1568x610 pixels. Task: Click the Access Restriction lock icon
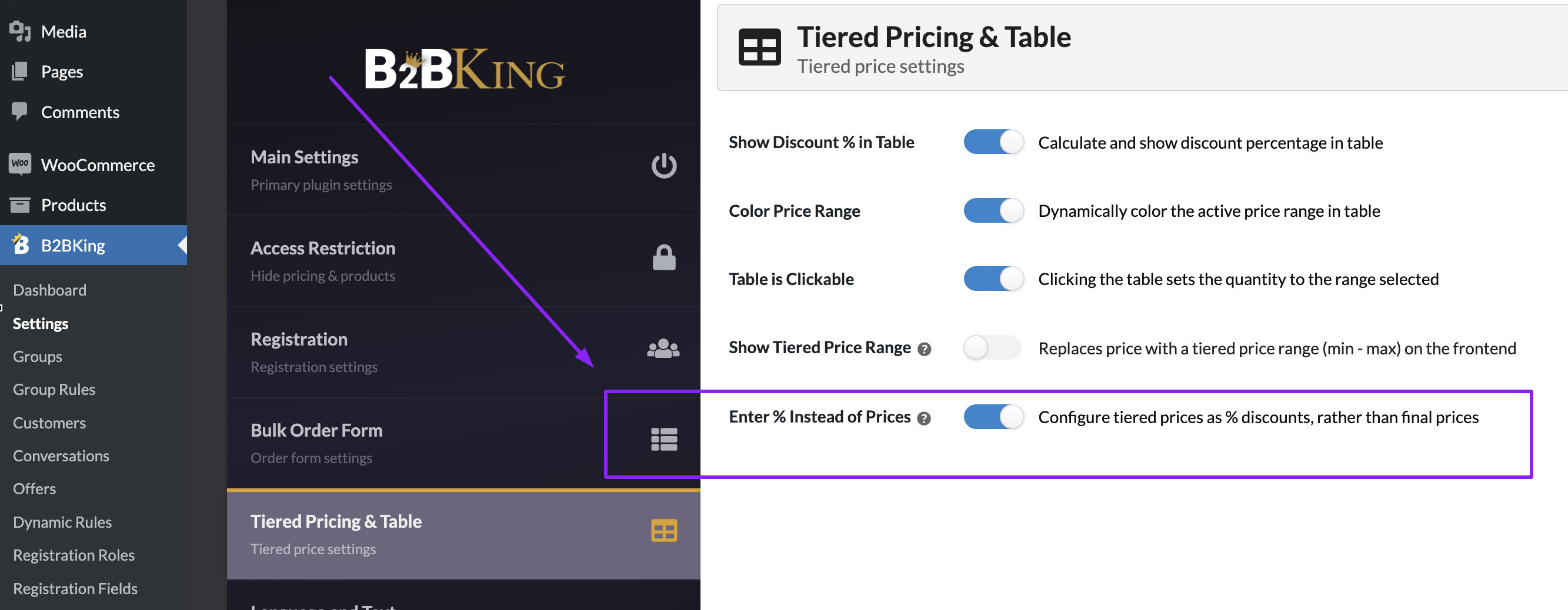(663, 257)
